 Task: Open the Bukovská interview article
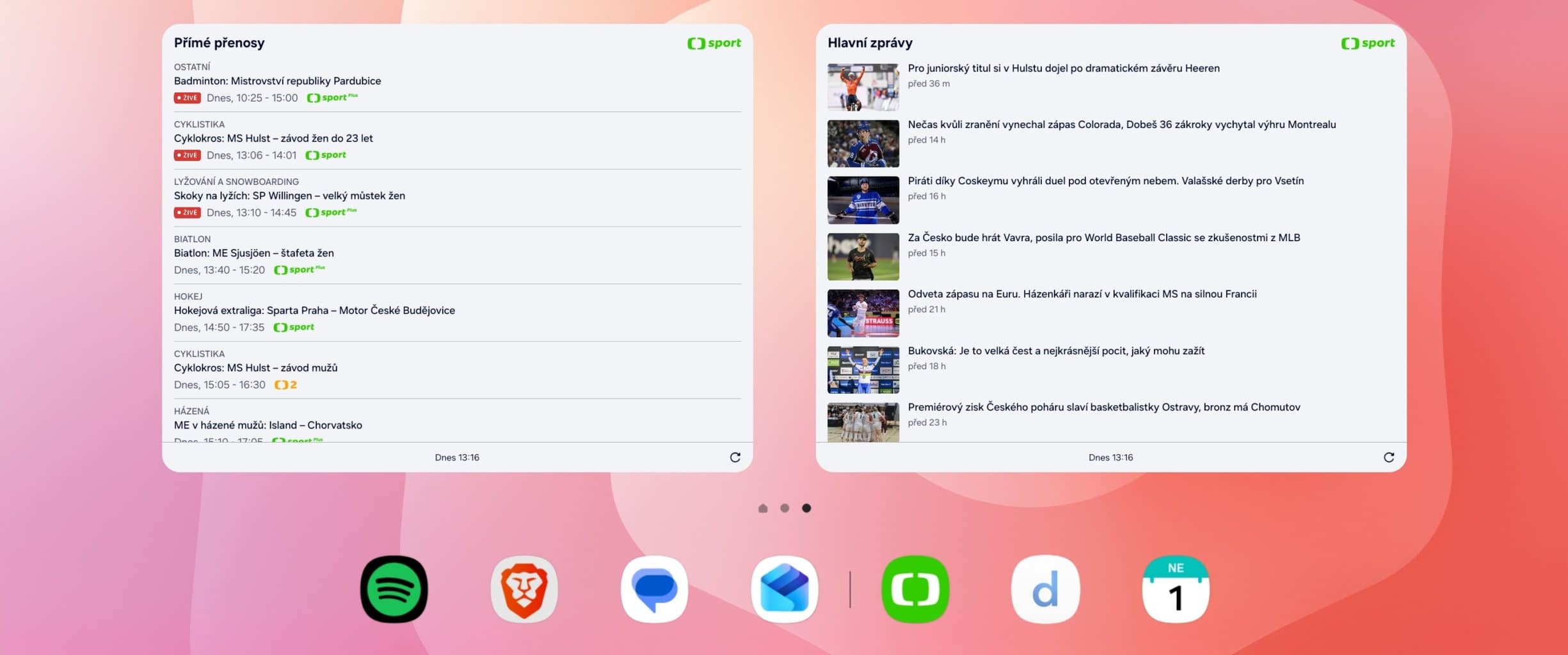coord(1056,351)
